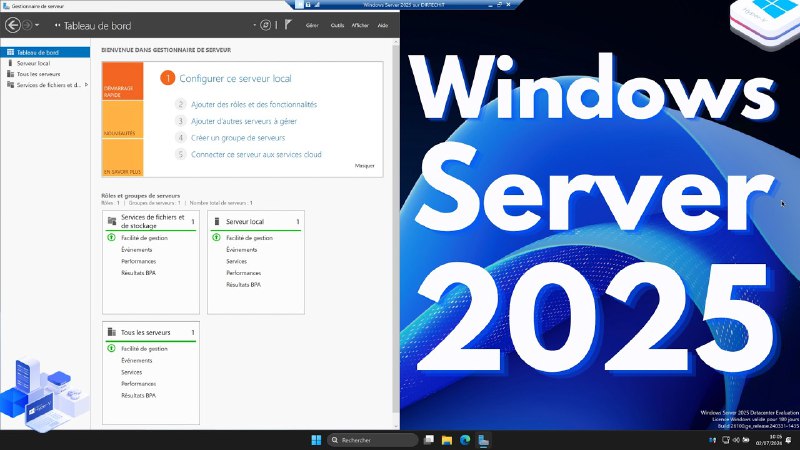
Task: Click the Configurer ce serveur local link
Action: pos(235,79)
